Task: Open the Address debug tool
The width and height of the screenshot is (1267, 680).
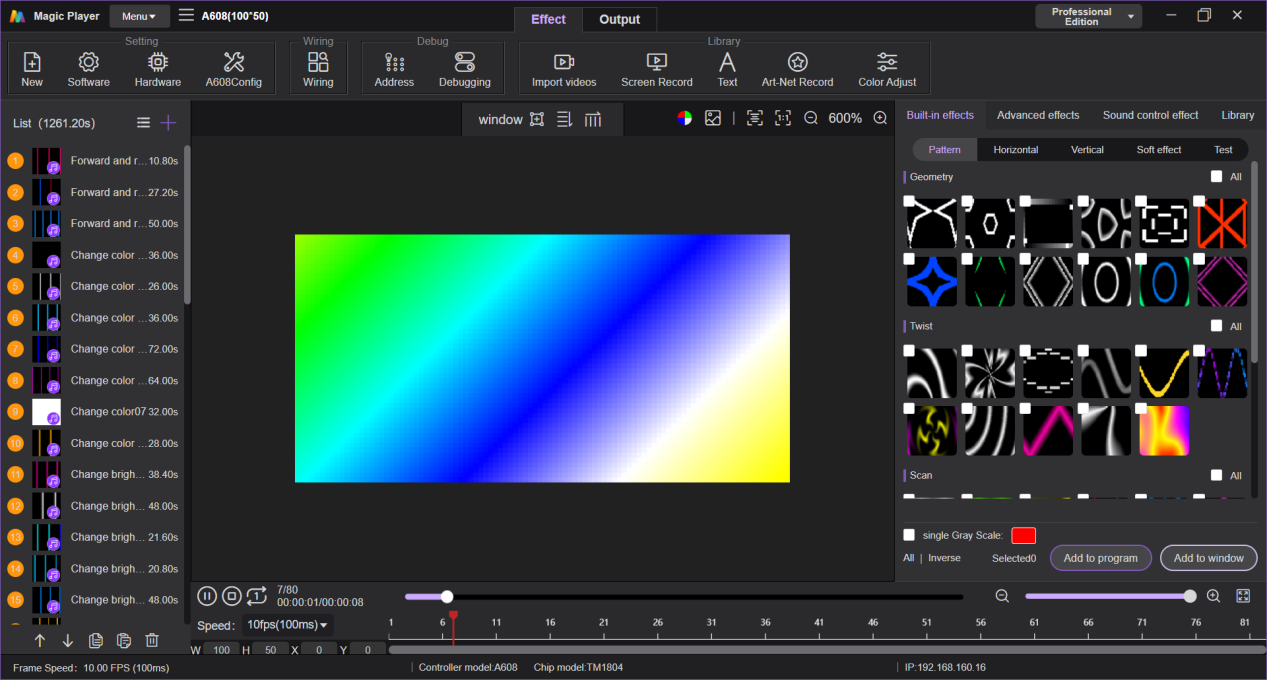Action: (394, 70)
